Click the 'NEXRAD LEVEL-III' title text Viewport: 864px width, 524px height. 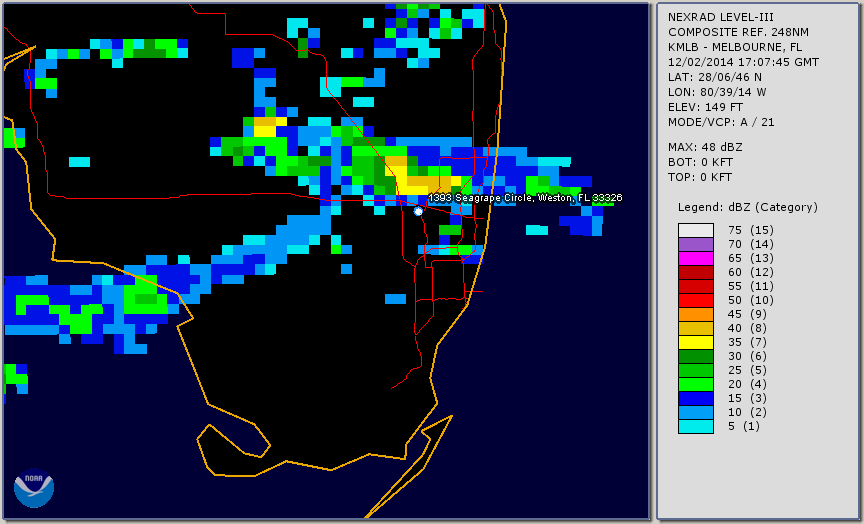721,17
